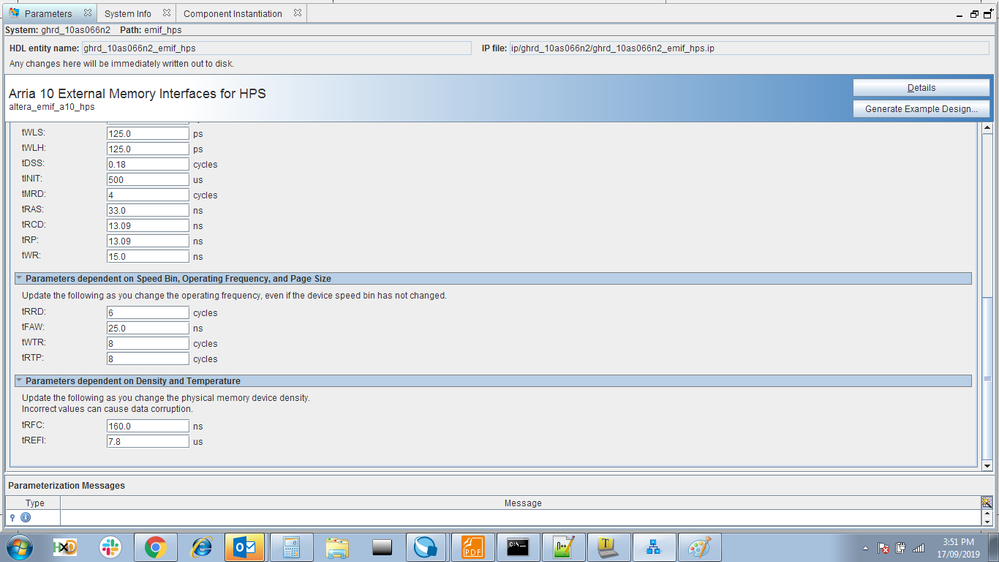
Task: Collapse Speed Bin, Operating Frequency, Page Size section
Action: point(19,278)
